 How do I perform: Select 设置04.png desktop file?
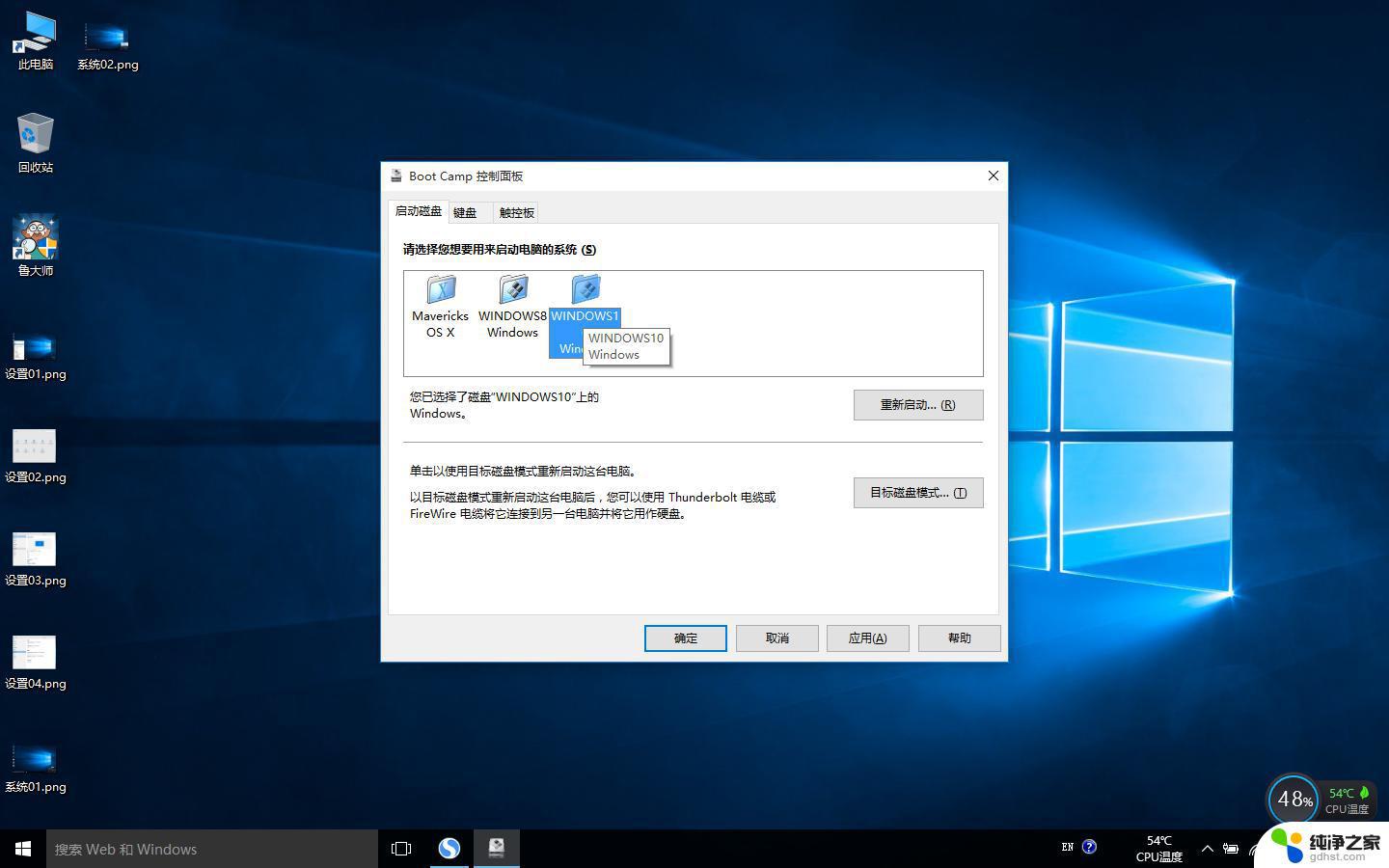tap(36, 664)
